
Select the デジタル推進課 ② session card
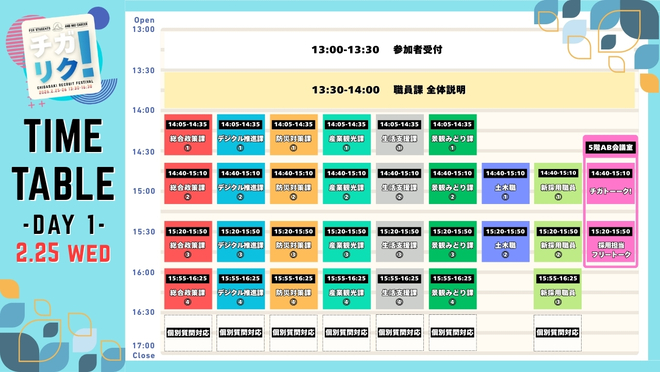pyautogui.click(x=241, y=183)
